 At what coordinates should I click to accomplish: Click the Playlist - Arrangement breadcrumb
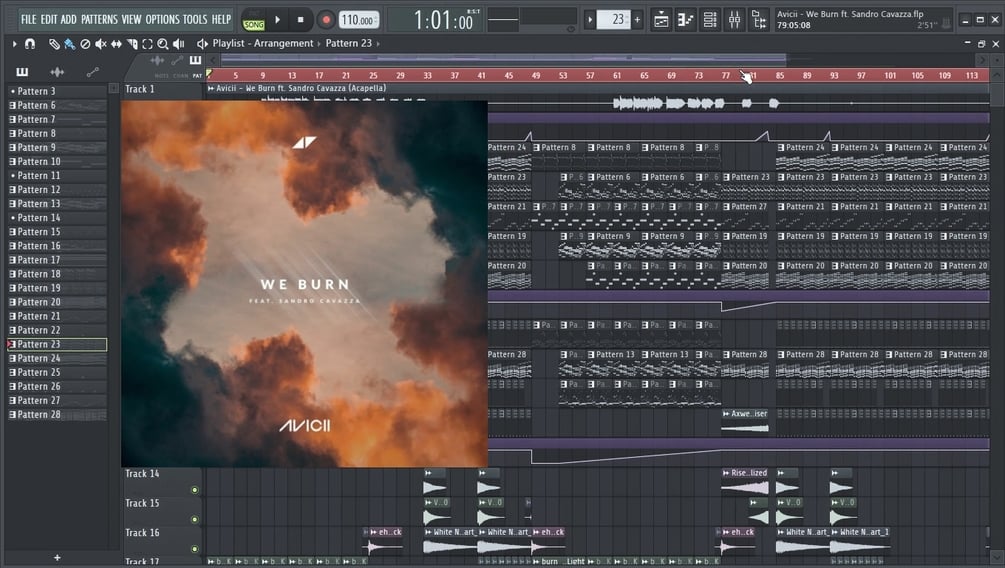coord(263,44)
